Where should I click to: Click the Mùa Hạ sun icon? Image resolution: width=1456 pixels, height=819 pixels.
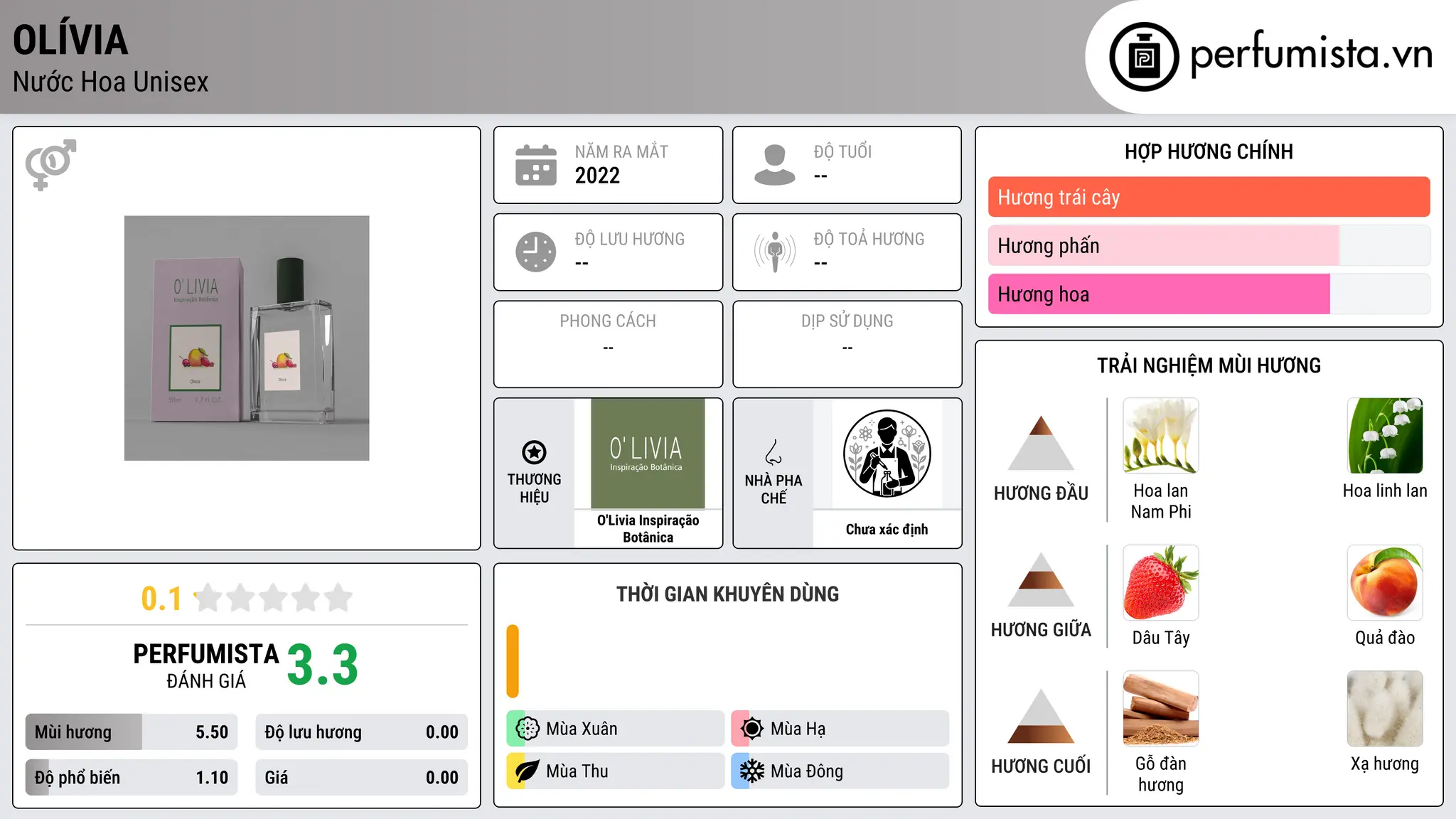click(751, 729)
